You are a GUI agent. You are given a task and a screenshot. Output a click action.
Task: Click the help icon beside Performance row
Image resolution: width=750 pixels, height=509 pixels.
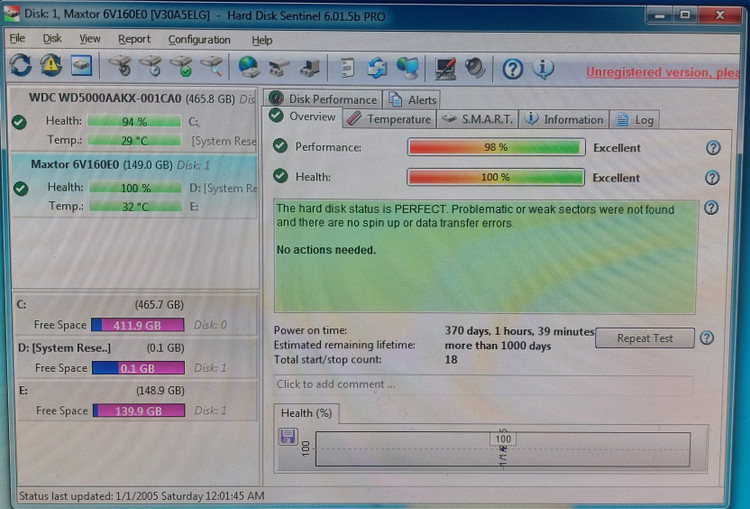[x=713, y=148]
